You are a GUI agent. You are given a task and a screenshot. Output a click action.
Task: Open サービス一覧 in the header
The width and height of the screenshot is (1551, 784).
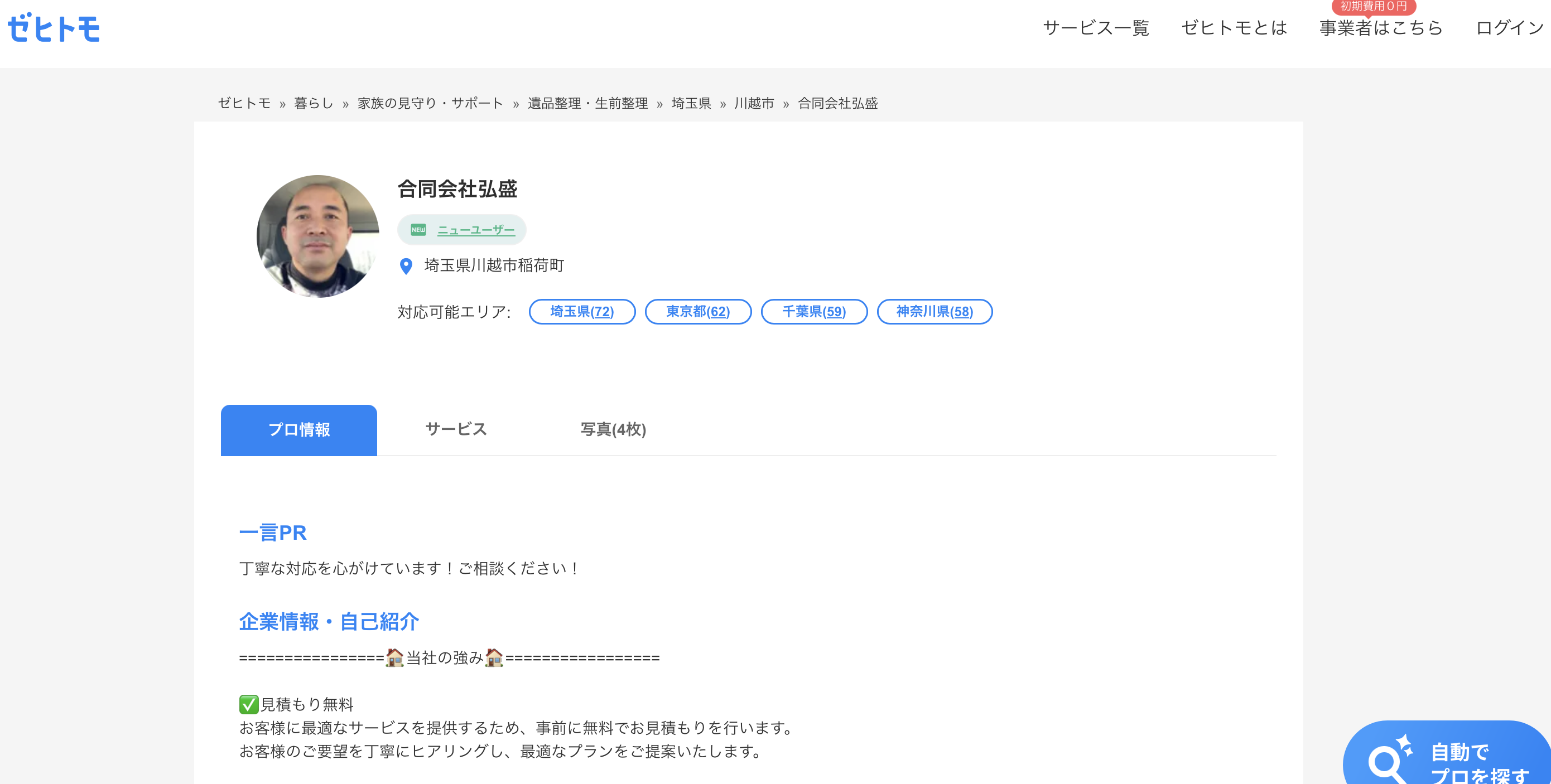[x=1096, y=28]
